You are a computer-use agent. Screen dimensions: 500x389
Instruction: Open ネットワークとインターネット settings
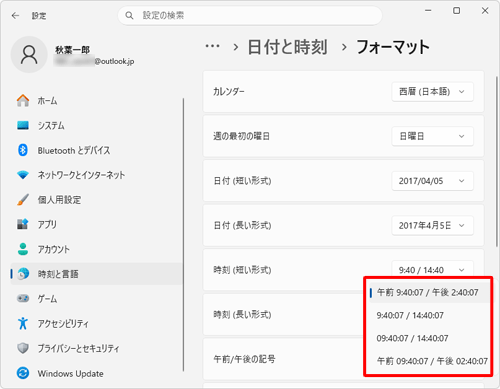[97, 175]
